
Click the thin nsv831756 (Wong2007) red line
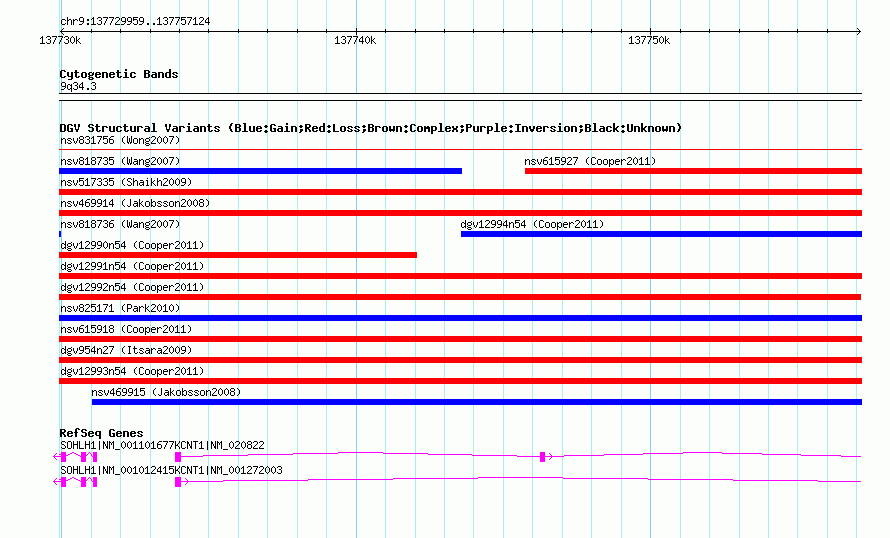click(x=460, y=150)
